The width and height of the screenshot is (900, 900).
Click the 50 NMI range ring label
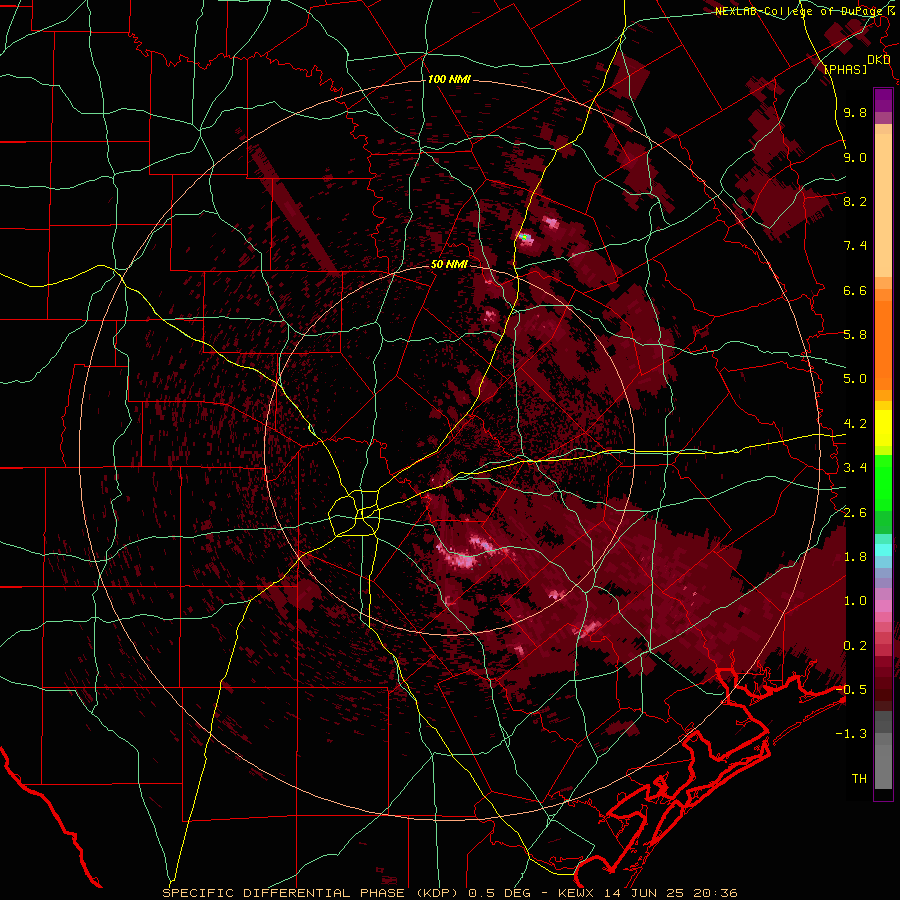[449, 265]
